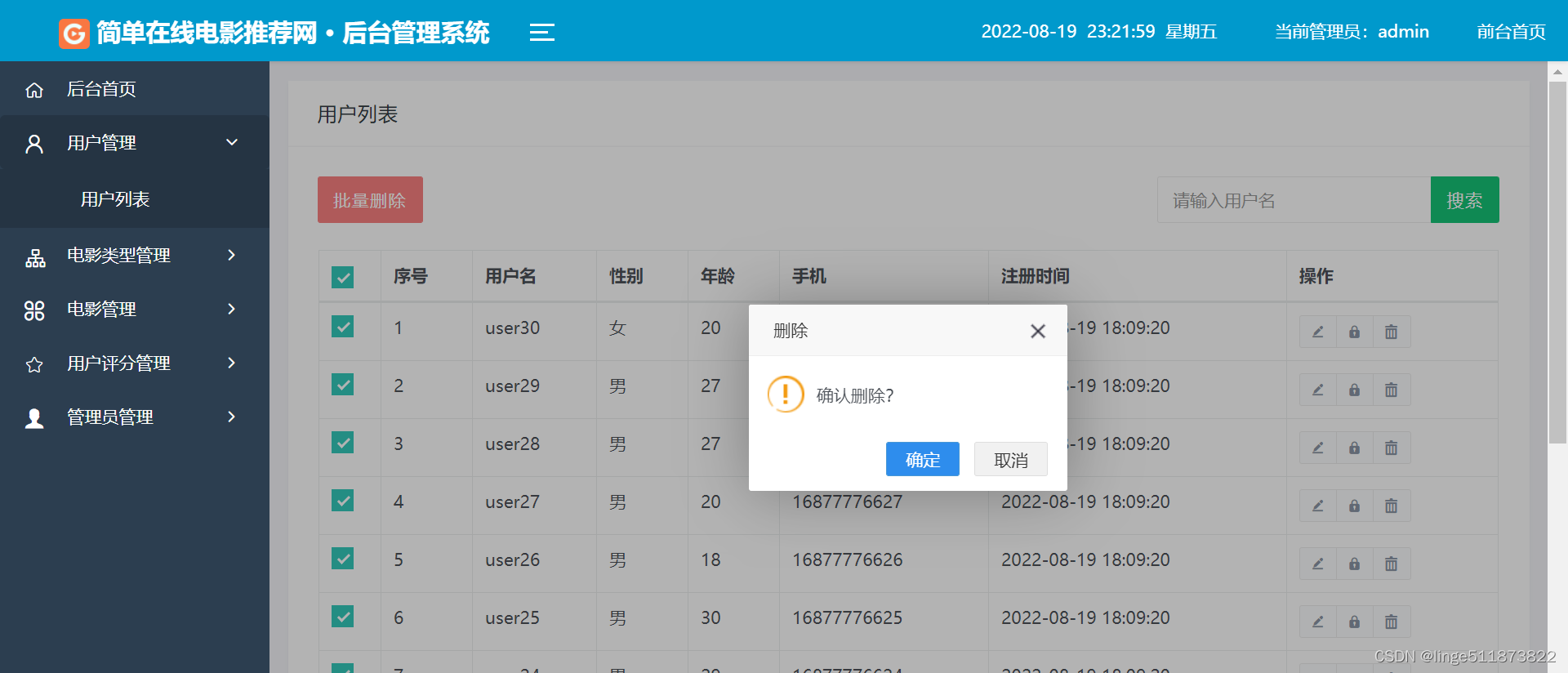
Task: Open 后台首页 in the sidebar
Action: (135, 89)
